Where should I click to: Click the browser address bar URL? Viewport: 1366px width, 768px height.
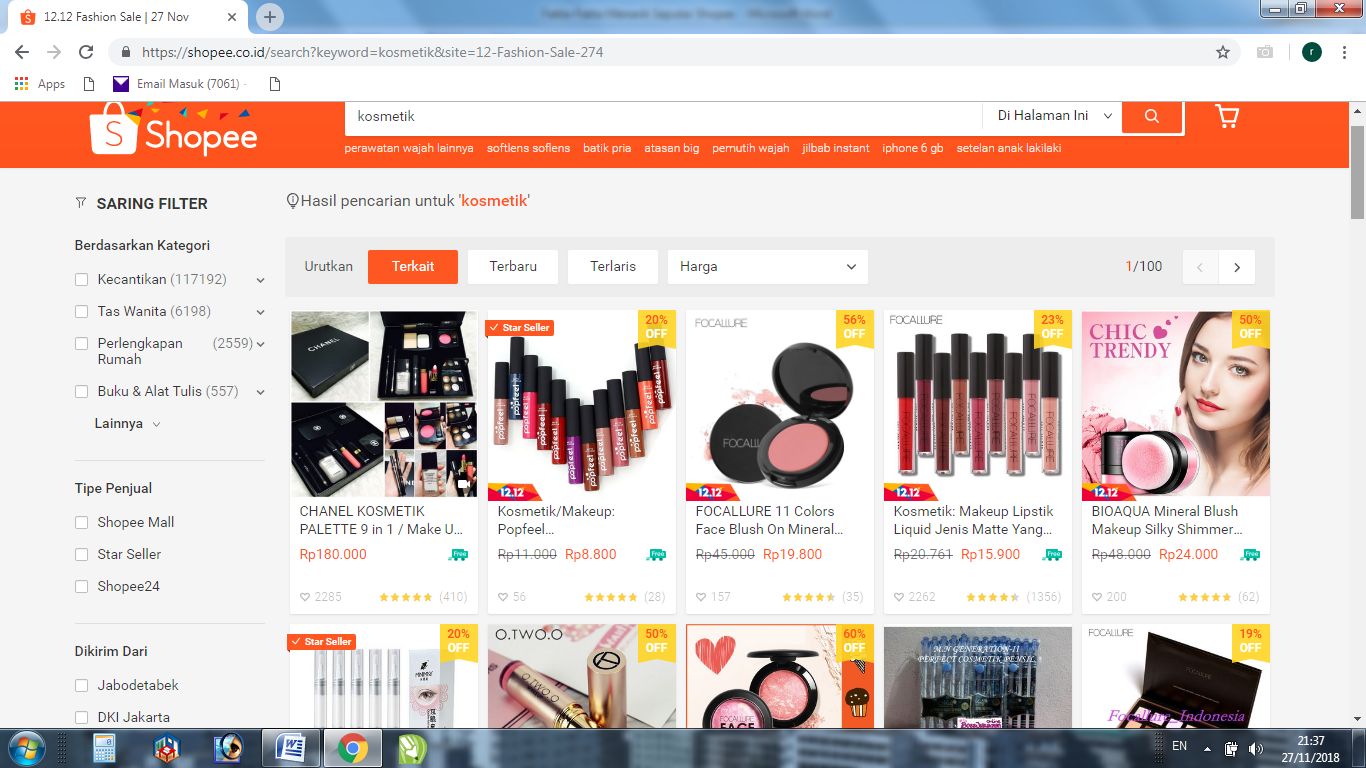pos(372,52)
